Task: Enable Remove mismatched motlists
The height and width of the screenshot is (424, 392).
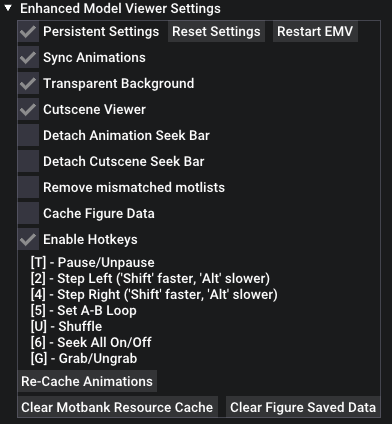Action: pyautogui.click(x=28, y=188)
